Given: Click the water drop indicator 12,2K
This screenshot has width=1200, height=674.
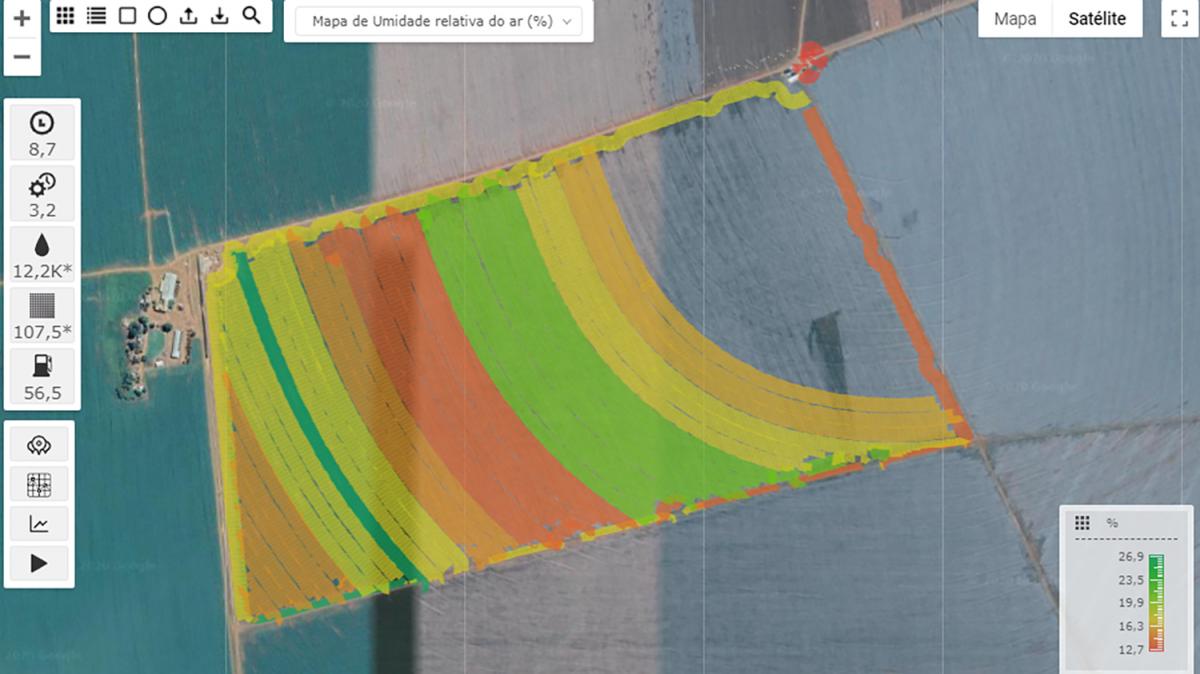Looking at the screenshot, I should coord(42,255).
